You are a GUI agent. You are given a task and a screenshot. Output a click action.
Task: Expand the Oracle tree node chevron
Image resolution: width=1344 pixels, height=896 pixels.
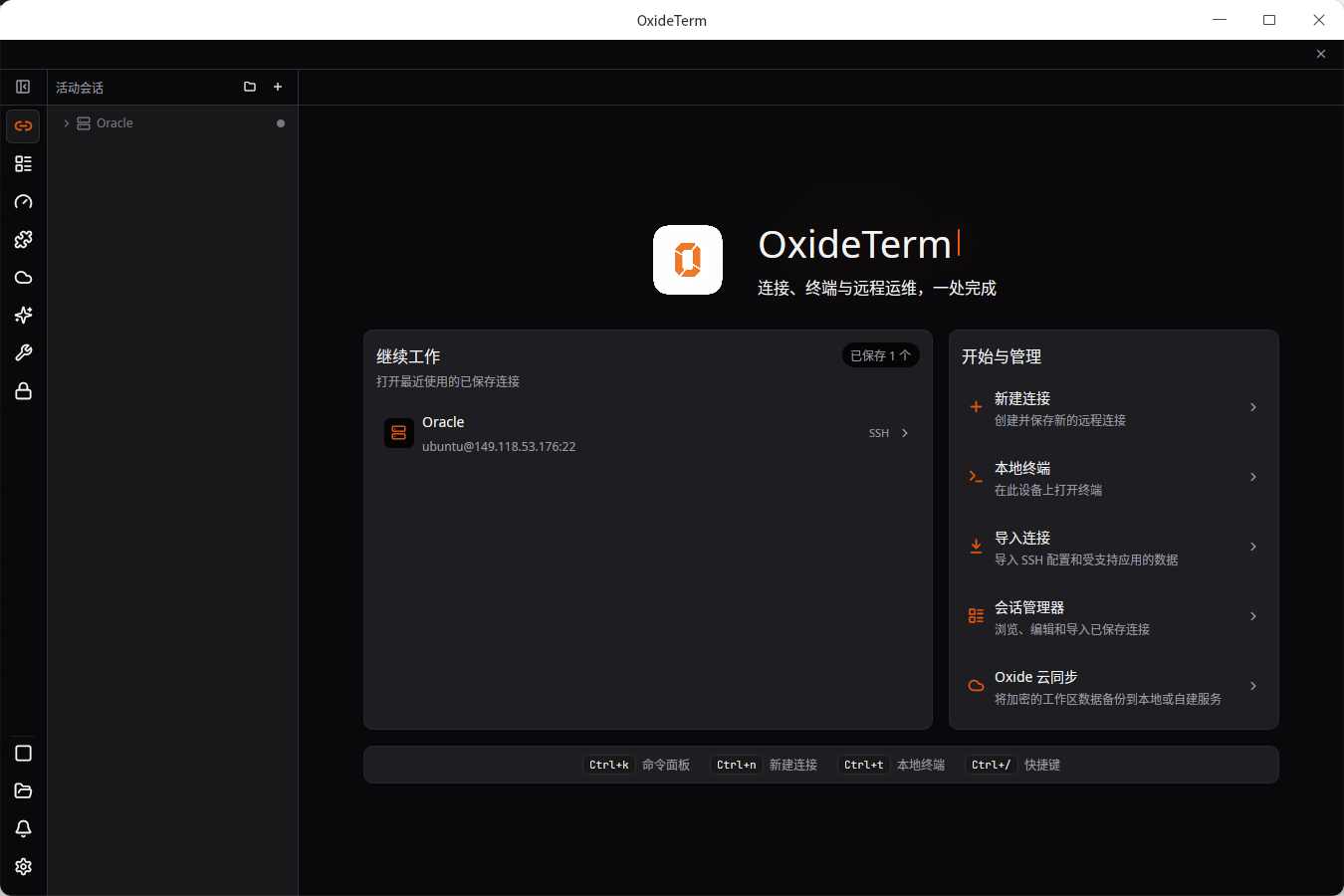coord(67,123)
